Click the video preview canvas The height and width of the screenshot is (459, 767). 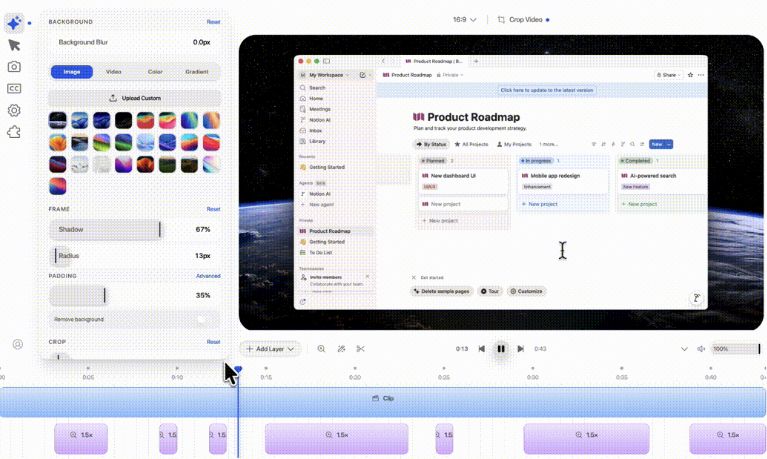501,182
